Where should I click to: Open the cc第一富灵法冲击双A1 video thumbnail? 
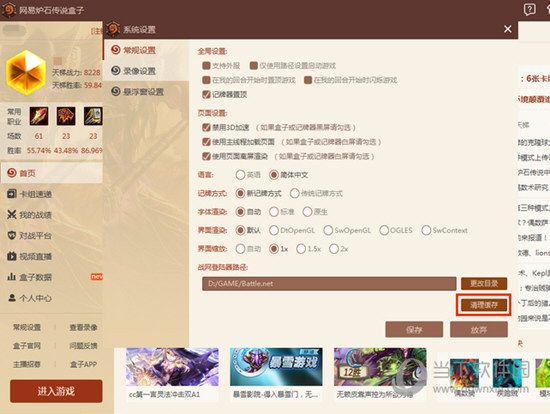(x=172, y=367)
